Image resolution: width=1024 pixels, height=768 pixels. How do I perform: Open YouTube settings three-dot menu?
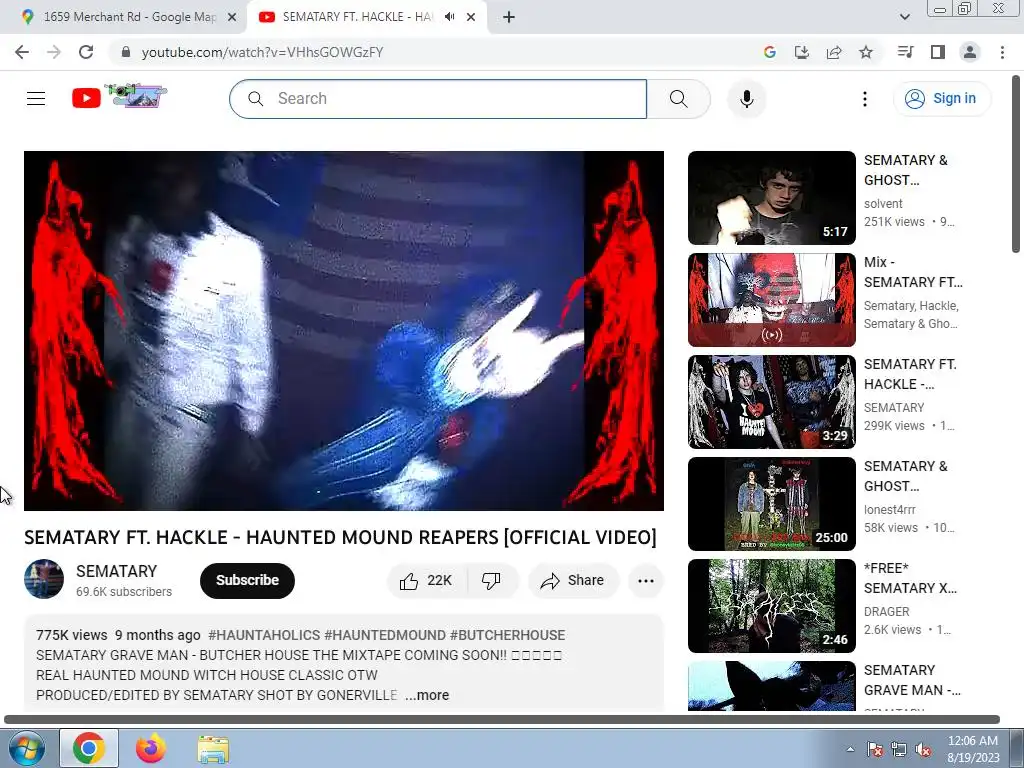coord(865,99)
